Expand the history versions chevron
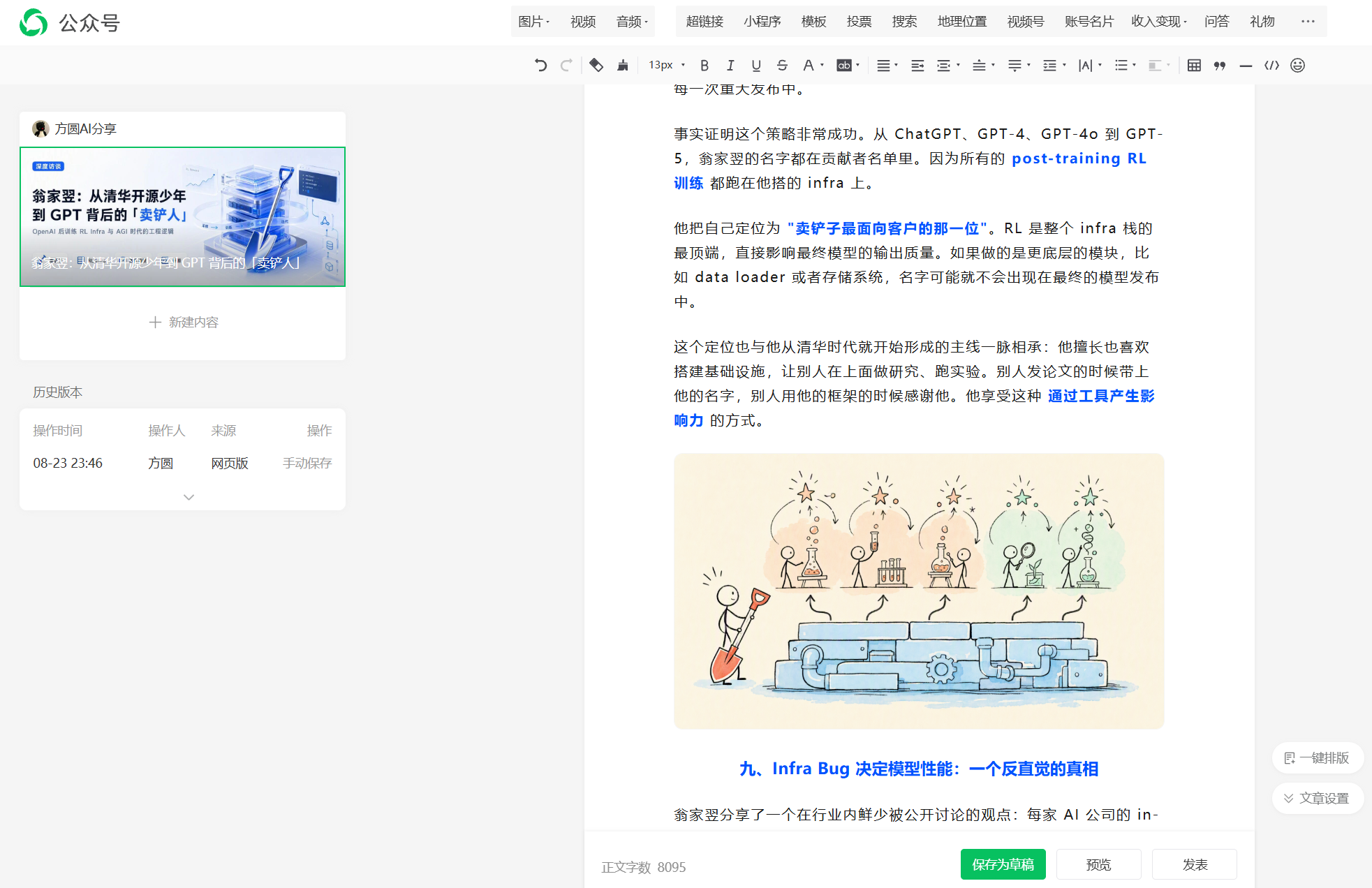 click(x=189, y=497)
